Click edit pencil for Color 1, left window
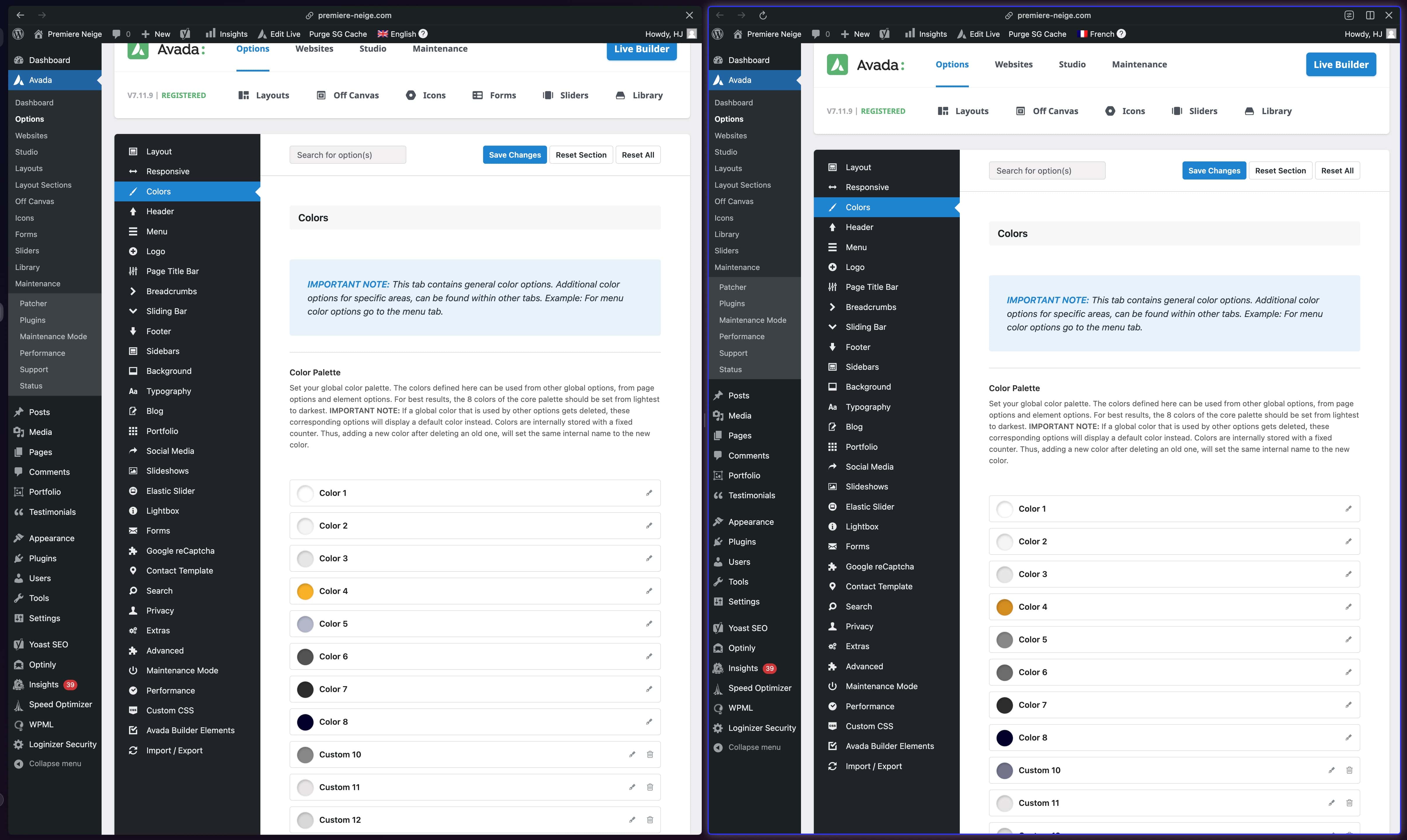 coord(649,493)
